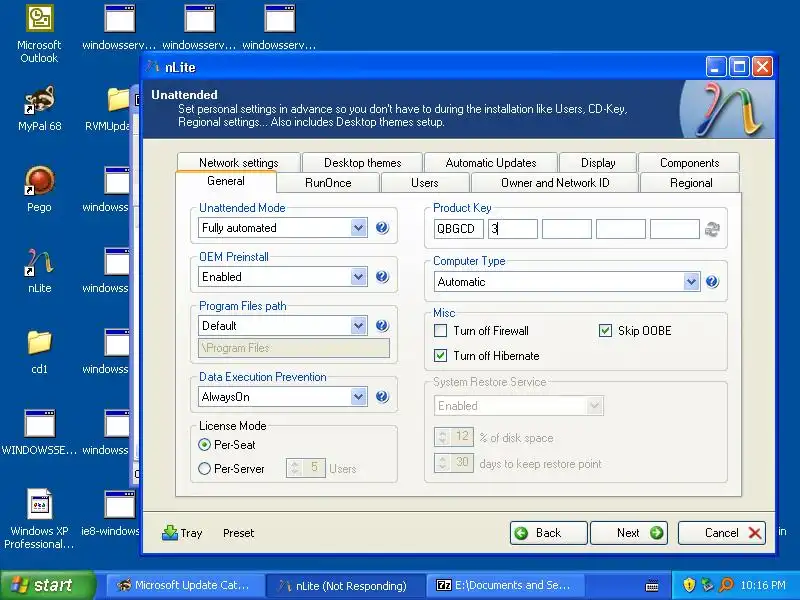
Task: Click the System Restore Service Enabled dropdown
Action: pyautogui.click(x=519, y=406)
